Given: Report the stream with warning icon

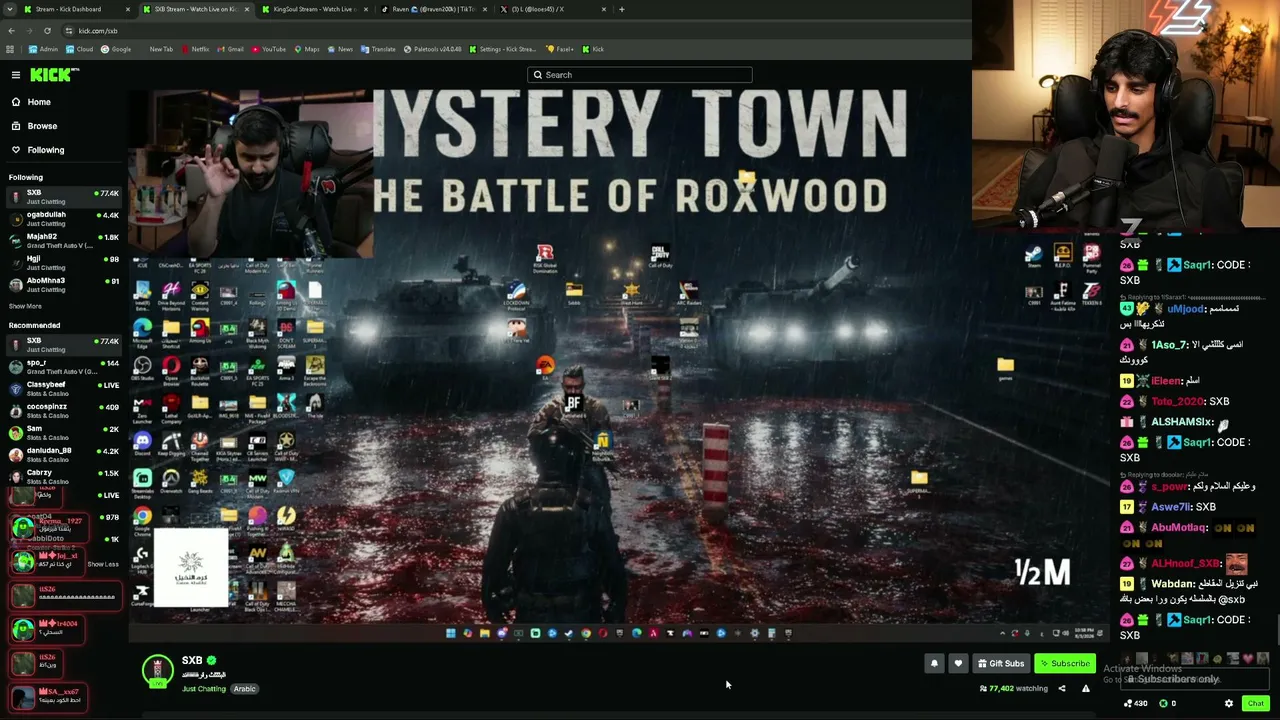Looking at the screenshot, I should [x=1085, y=688].
